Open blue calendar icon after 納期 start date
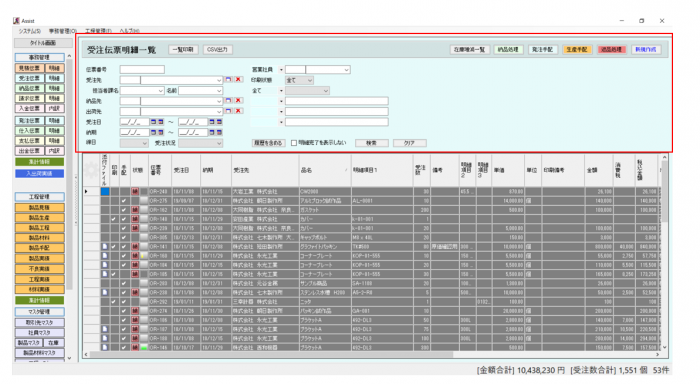This screenshot has width=700, height=384. click(x=153, y=132)
